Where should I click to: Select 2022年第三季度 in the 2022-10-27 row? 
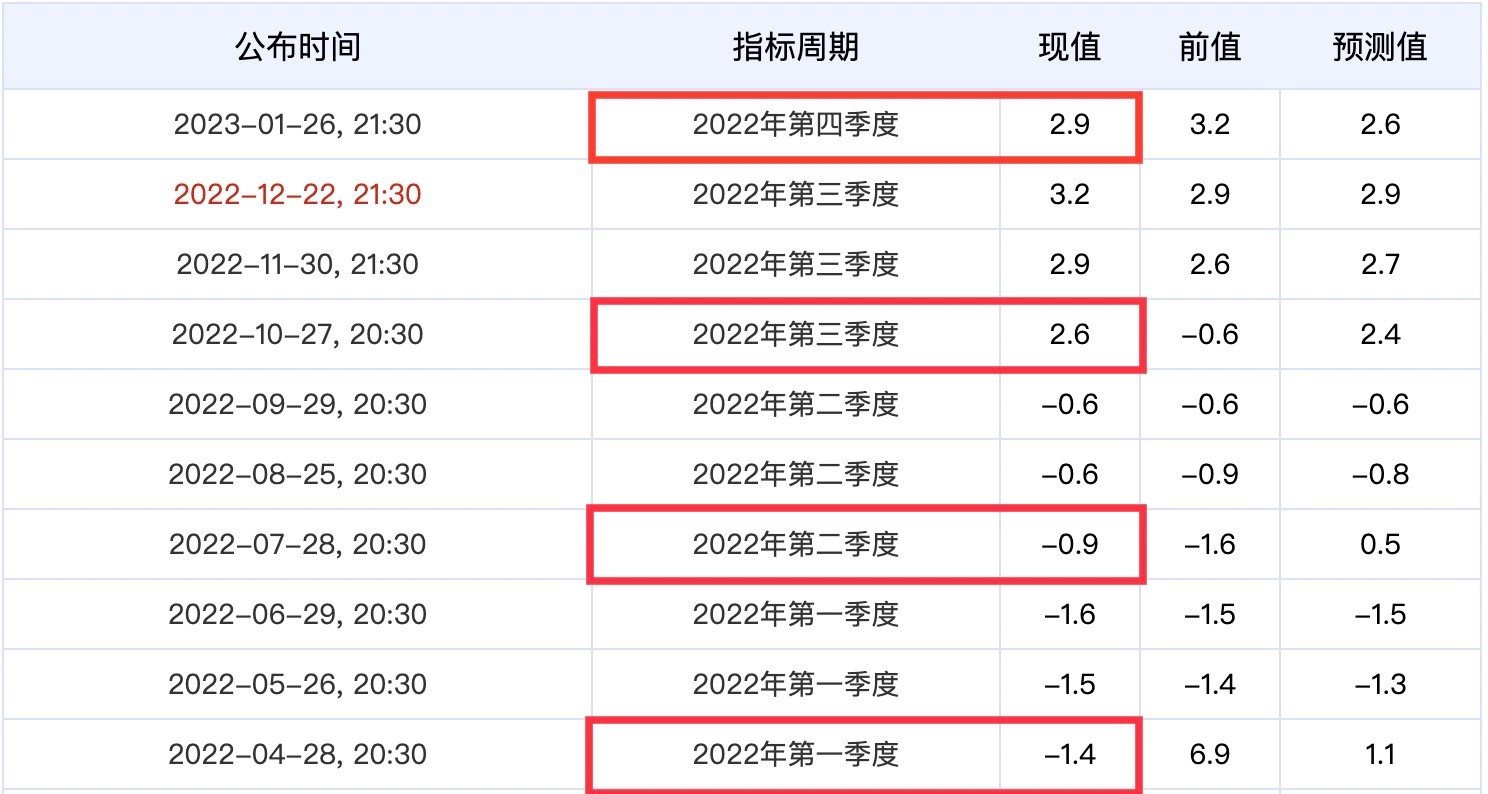(796, 334)
